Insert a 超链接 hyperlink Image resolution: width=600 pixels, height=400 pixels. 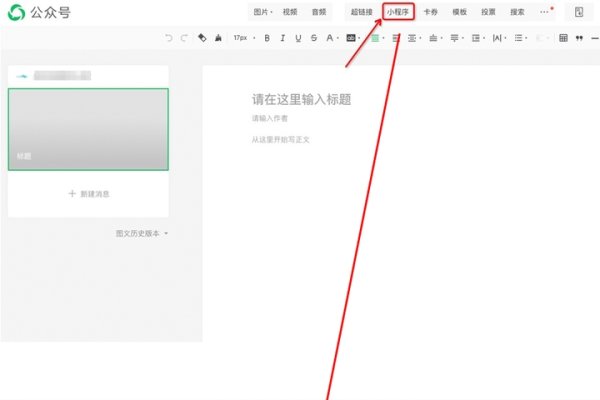362,12
